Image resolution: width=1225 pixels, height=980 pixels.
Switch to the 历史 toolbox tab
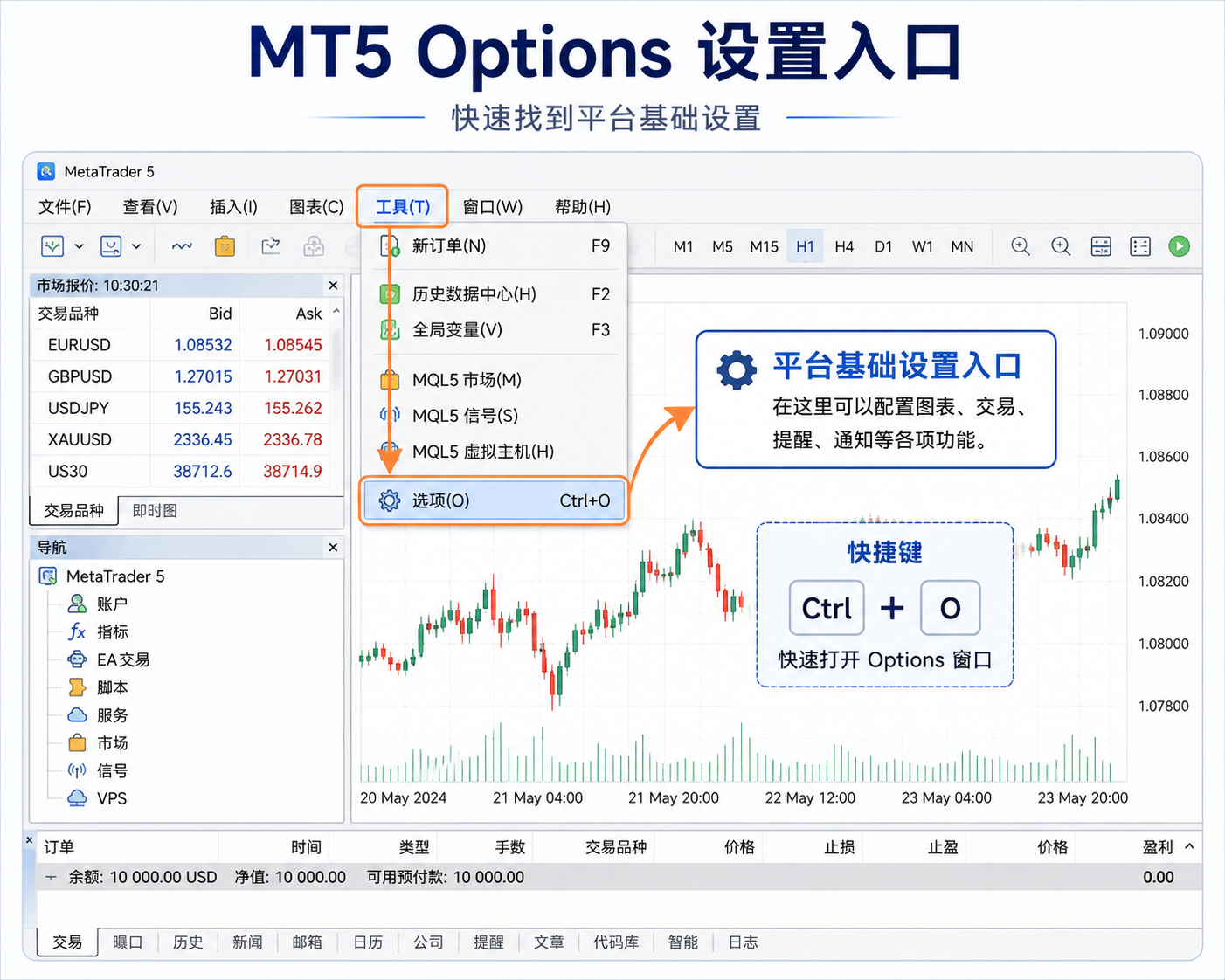(x=188, y=942)
